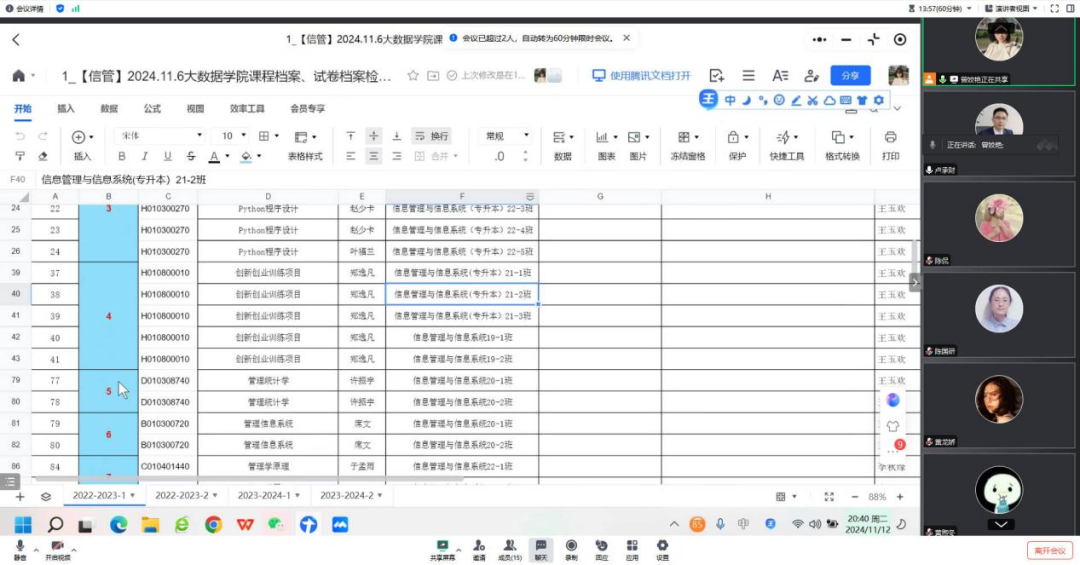Switch to the 2023-2024-1 sheet tab
This screenshot has height=565, width=1080.
click(x=264, y=496)
